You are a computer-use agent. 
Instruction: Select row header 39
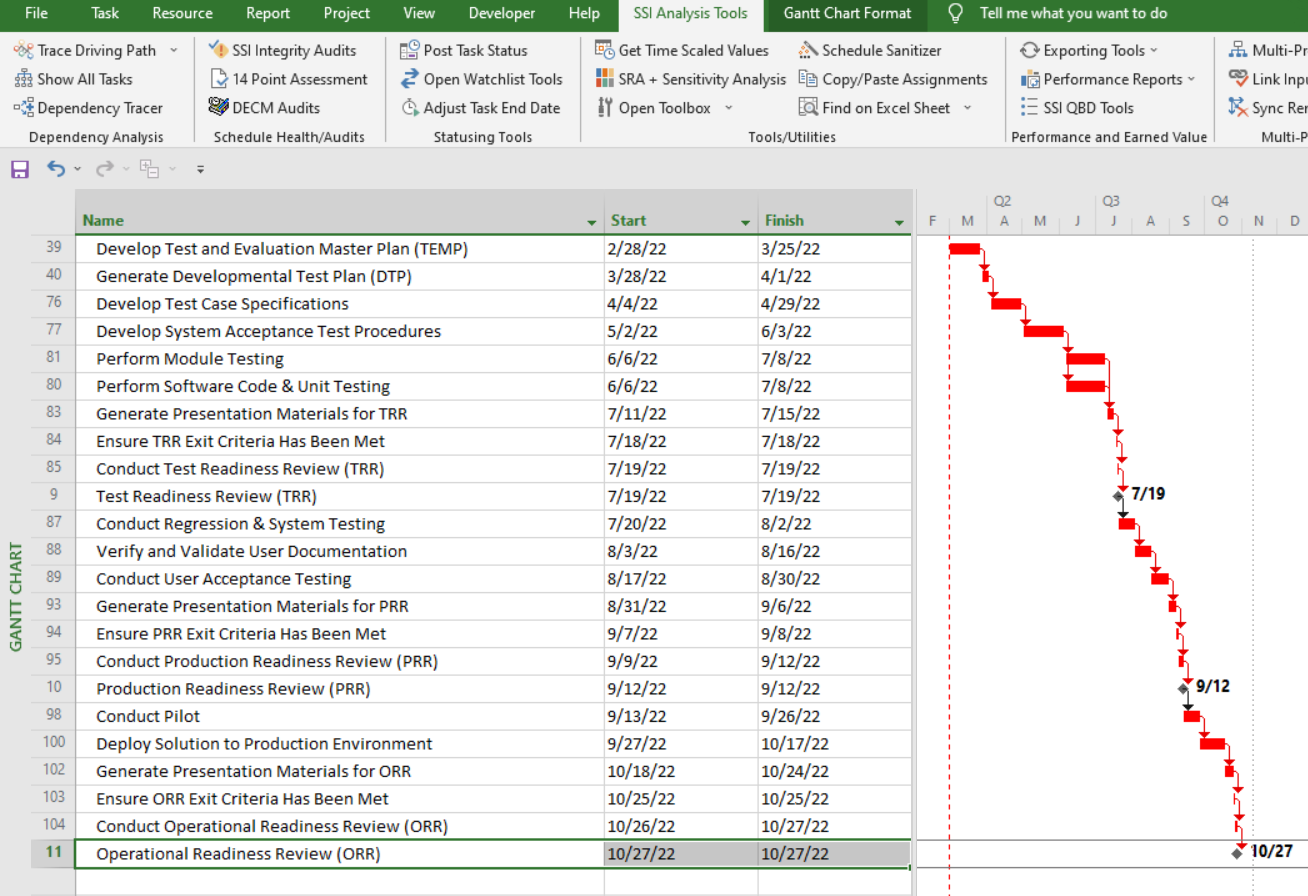(x=53, y=249)
